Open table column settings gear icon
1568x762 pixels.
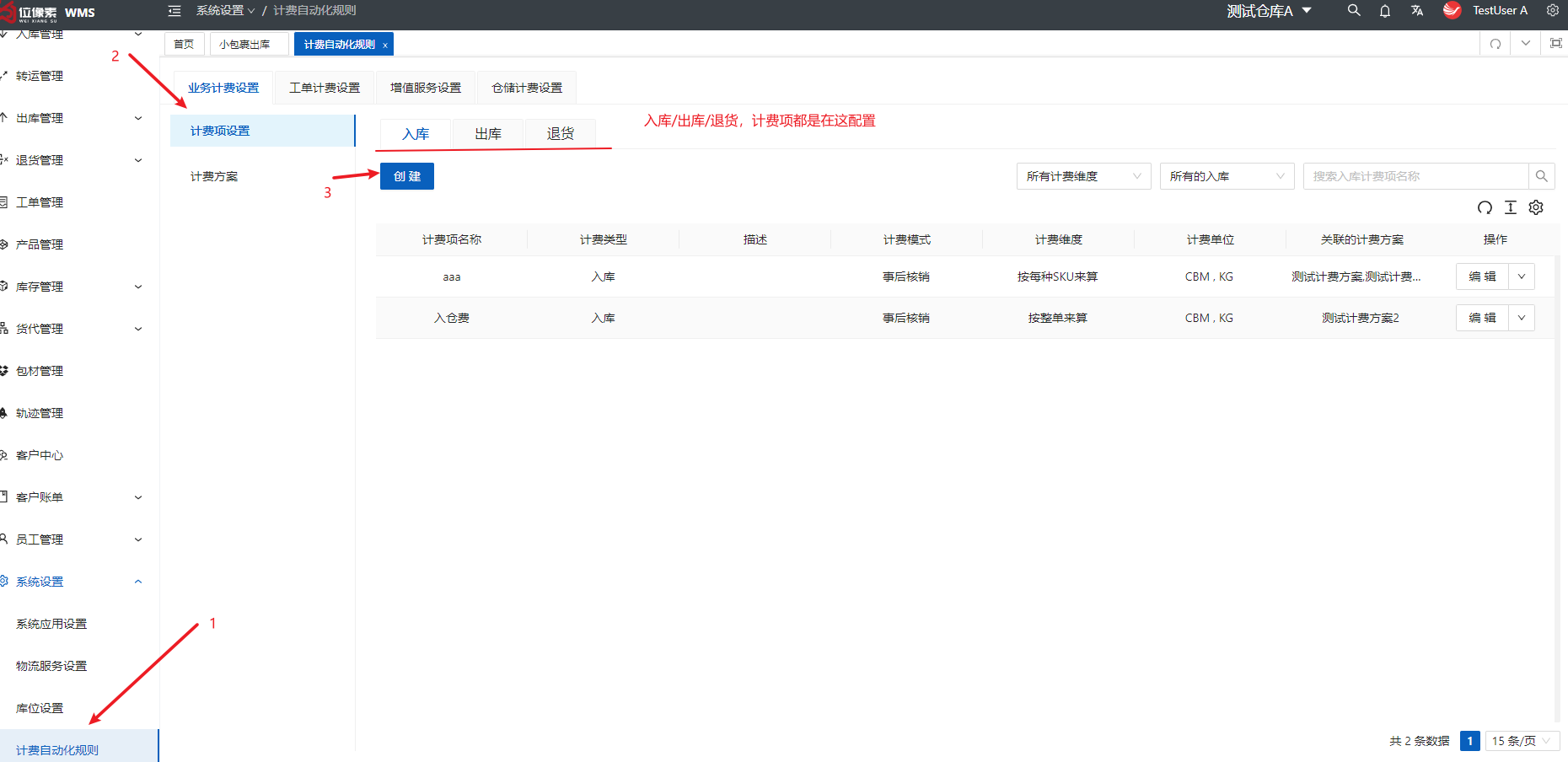(1536, 207)
